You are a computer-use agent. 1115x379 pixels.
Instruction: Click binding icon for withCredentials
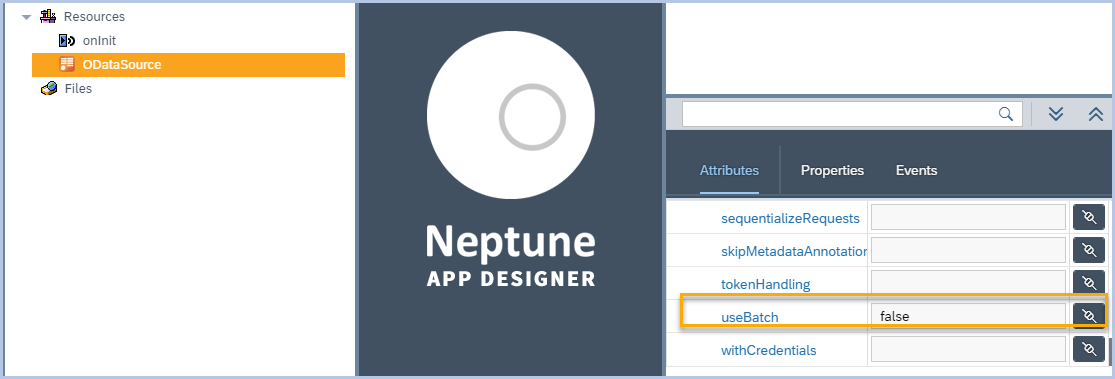(1089, 349)
